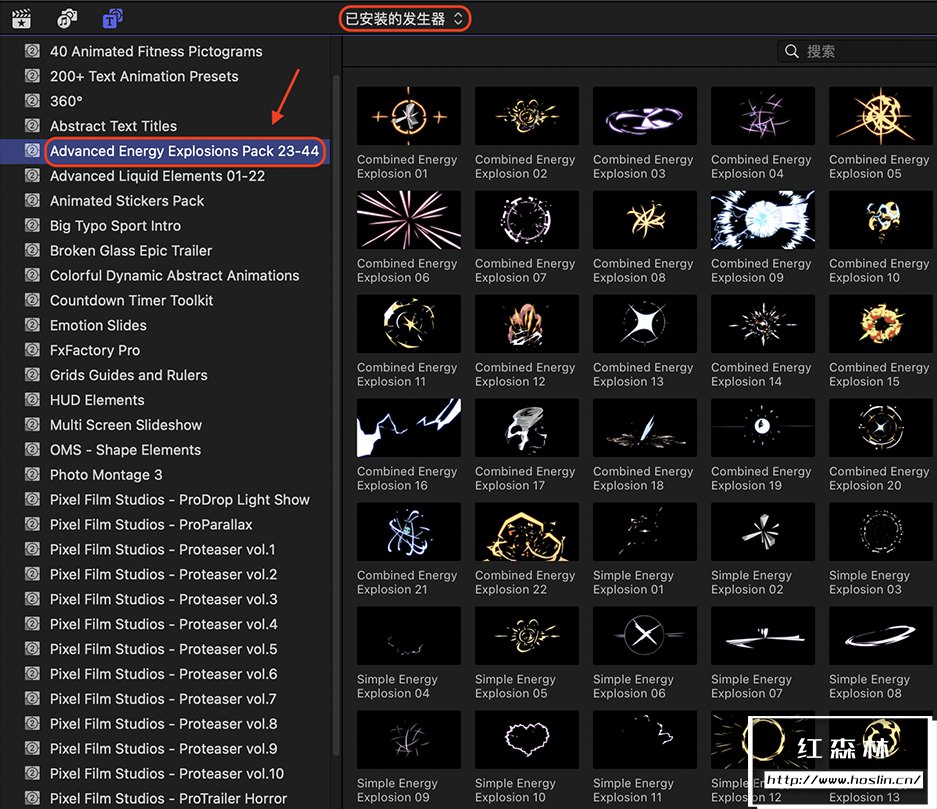Select Combined Energy Explosion 13 thumbnail
The width and height of the screenshot is (937, 809).
click(x=645, y=324)
